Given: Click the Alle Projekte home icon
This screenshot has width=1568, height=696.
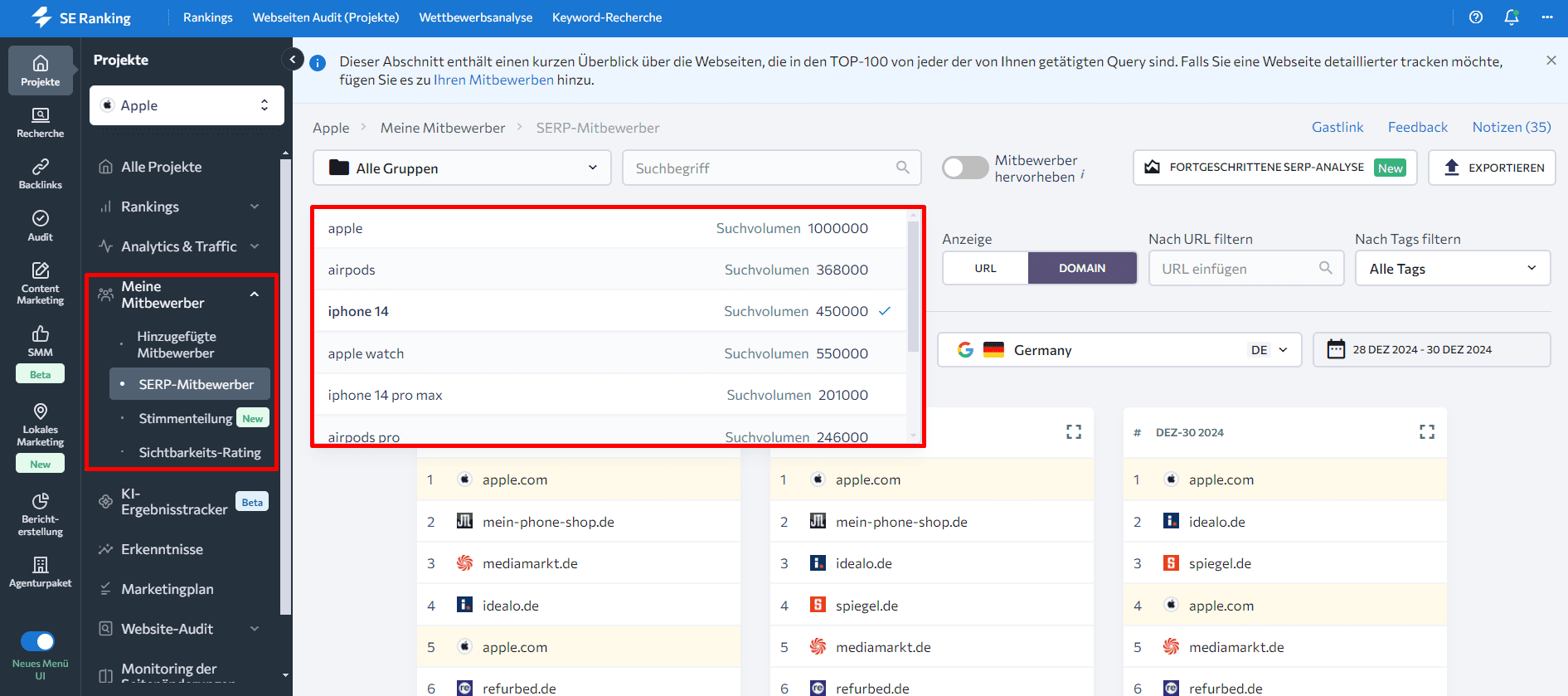Looking at the screenshot, I should click(x=105, y=167).
